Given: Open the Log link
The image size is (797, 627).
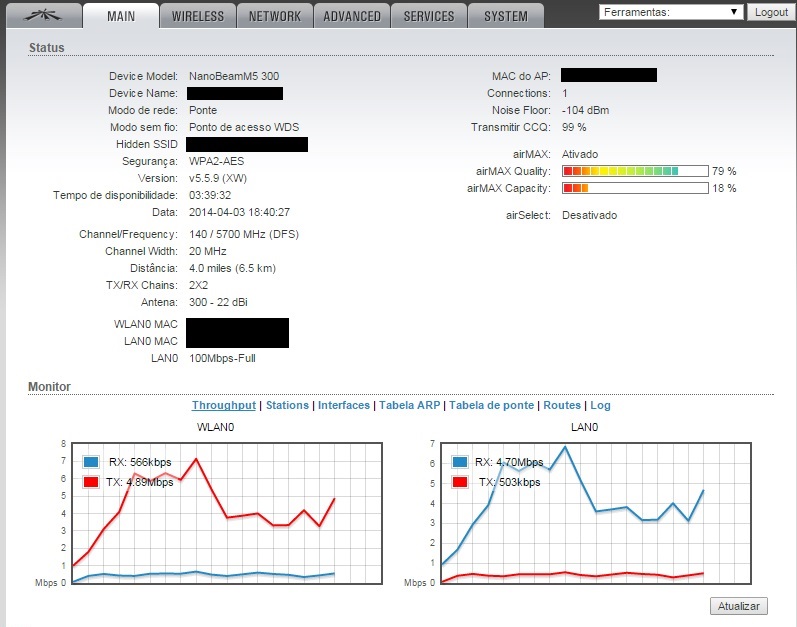Looking at the screenshot, I should (600, 405).
